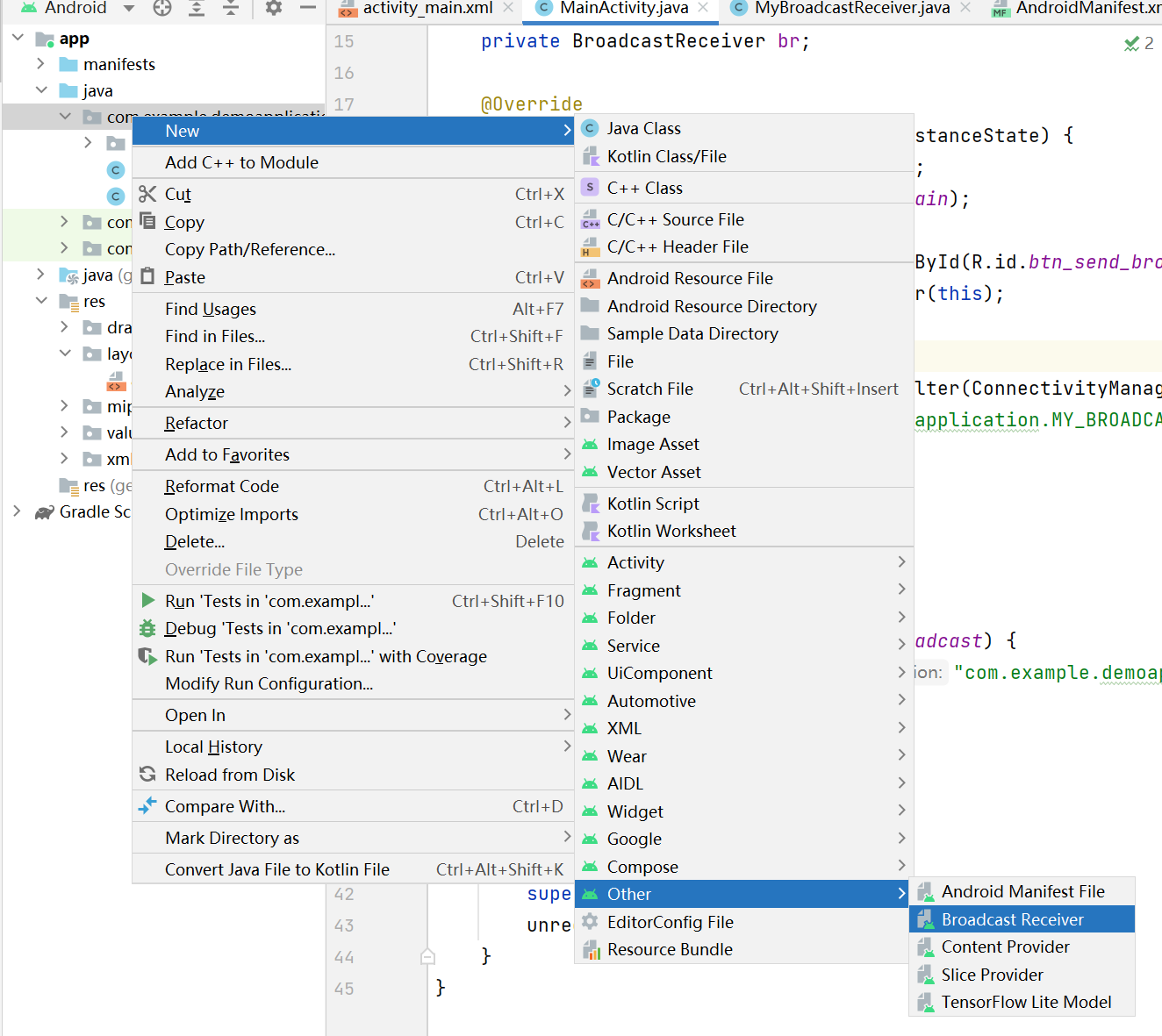Choose Java Class in New submenu
The width and height of the screenshot is (1162, 1036).
[x=643, y=128]
